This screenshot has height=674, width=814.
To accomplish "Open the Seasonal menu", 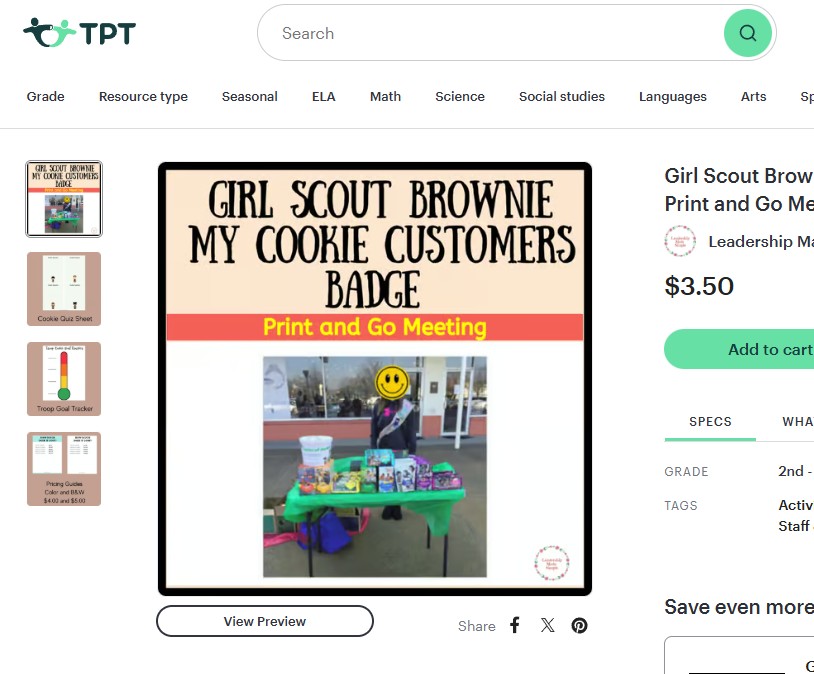I will pos(250,97).
